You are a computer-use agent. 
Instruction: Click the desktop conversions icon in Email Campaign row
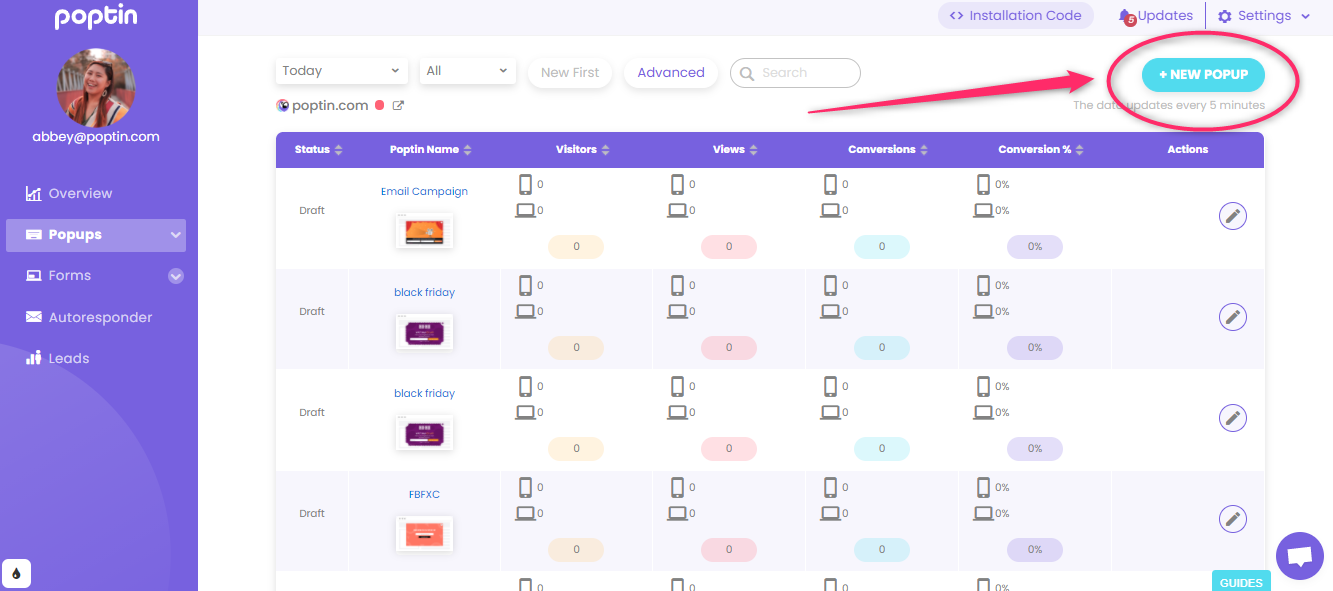coord(830,211)
